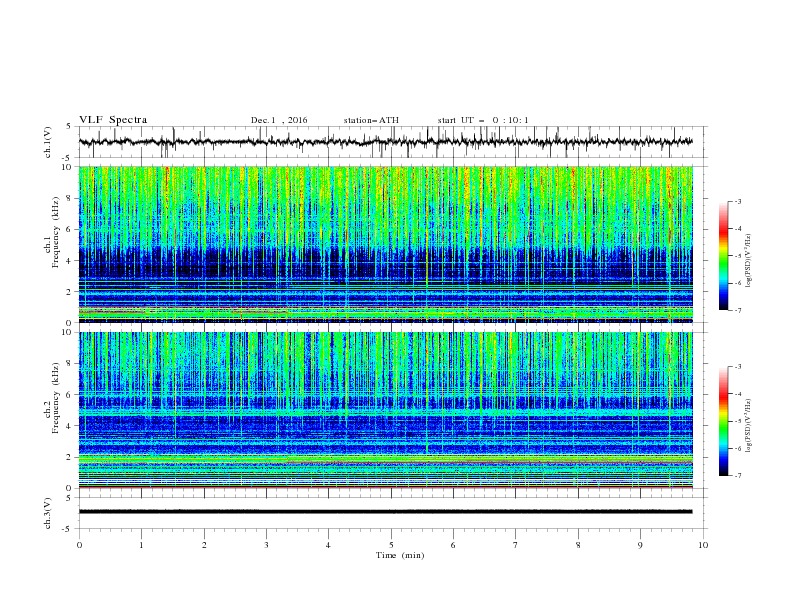Click the "ch.3(V)" waveform axis label
Image resolution: width=792 pixels, height=612 pixels.
click(x=48, y=513)
